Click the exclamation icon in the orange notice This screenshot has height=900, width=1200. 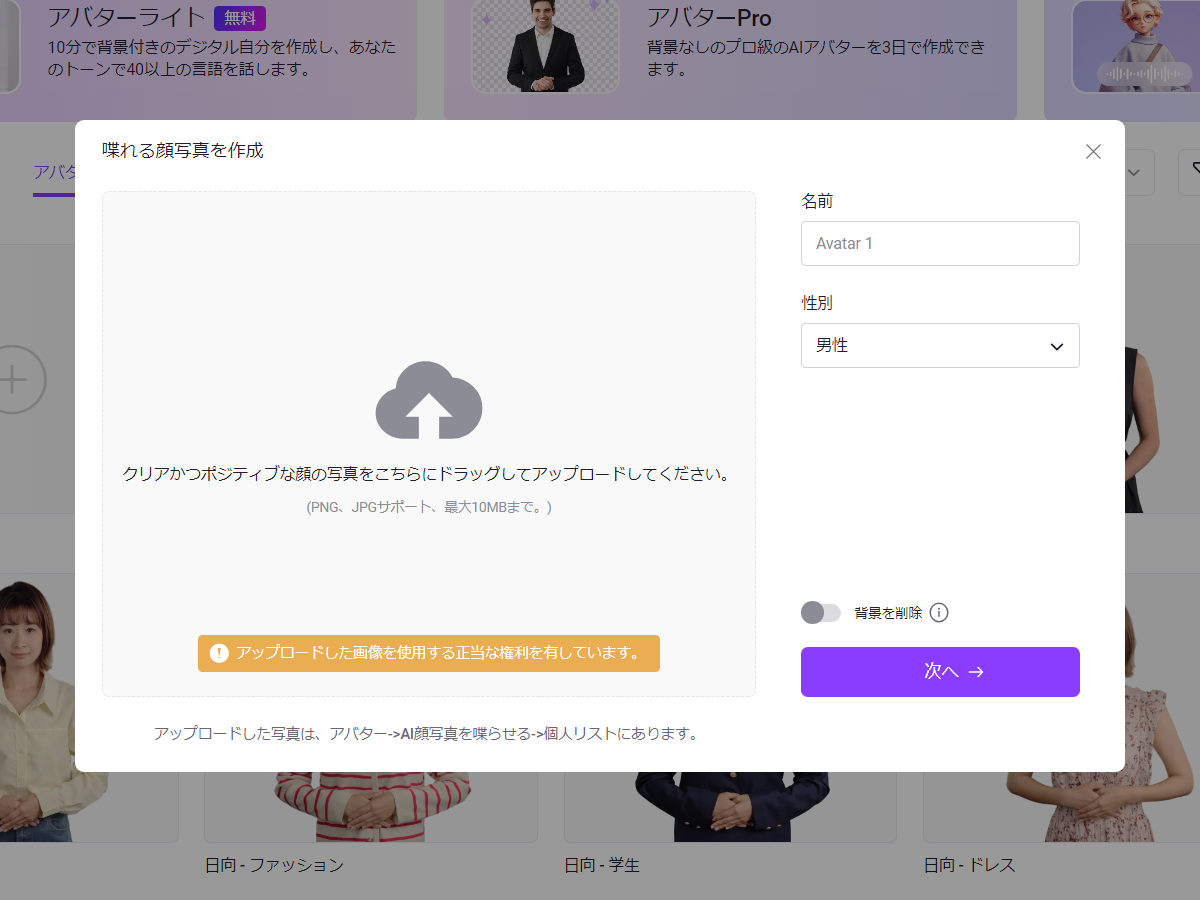point(218,653)
